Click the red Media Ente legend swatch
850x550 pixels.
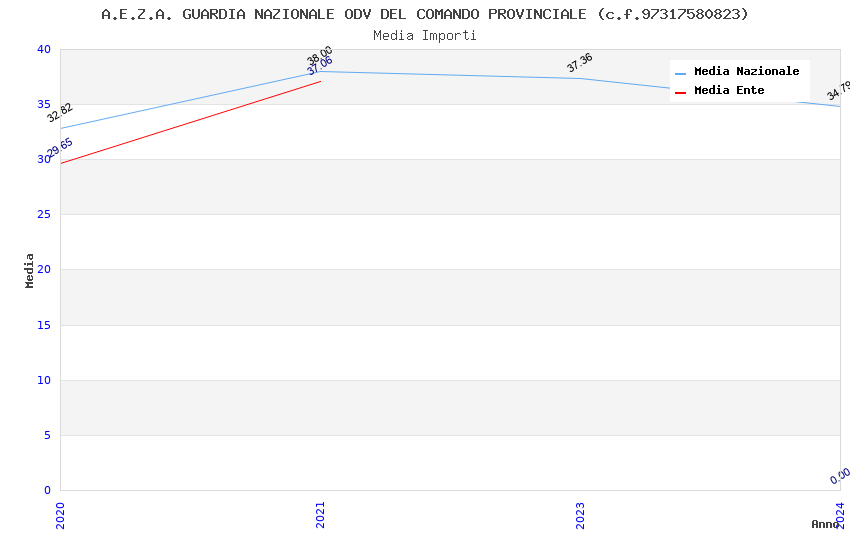click(680, 93)
